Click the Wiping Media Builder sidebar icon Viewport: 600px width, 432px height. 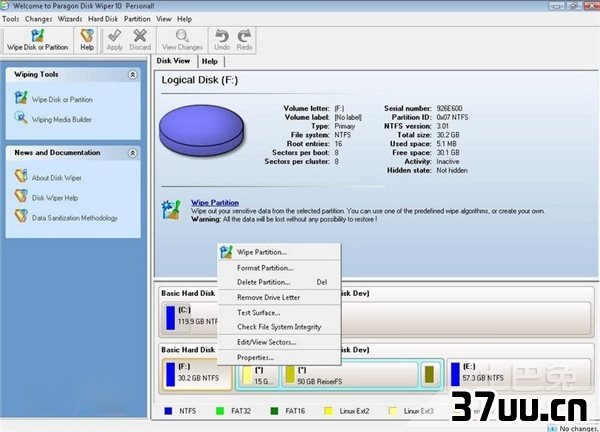pyautogui.click(x=21, y=118)
